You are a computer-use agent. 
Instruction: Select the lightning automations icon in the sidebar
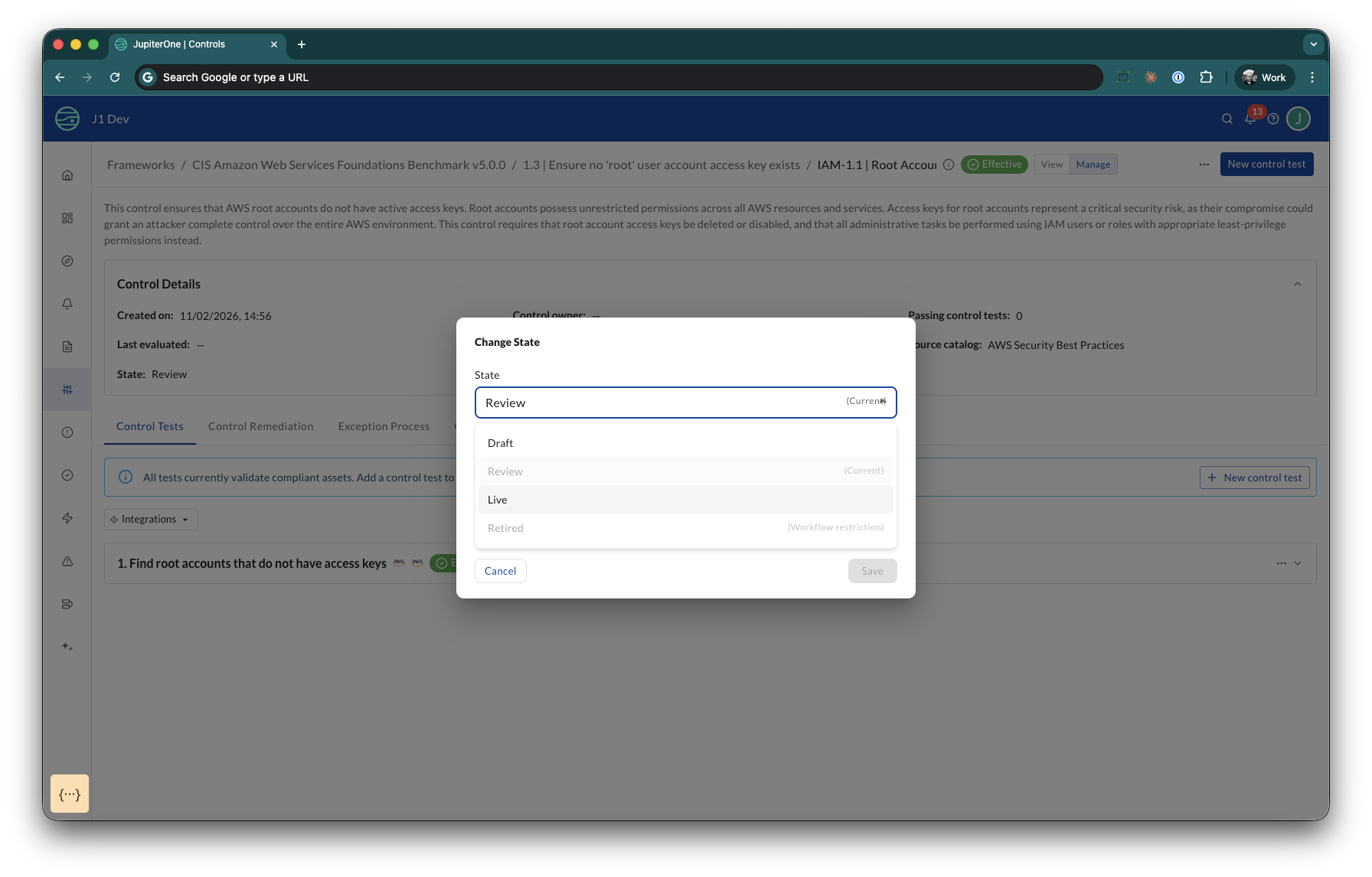coord(67,518)
